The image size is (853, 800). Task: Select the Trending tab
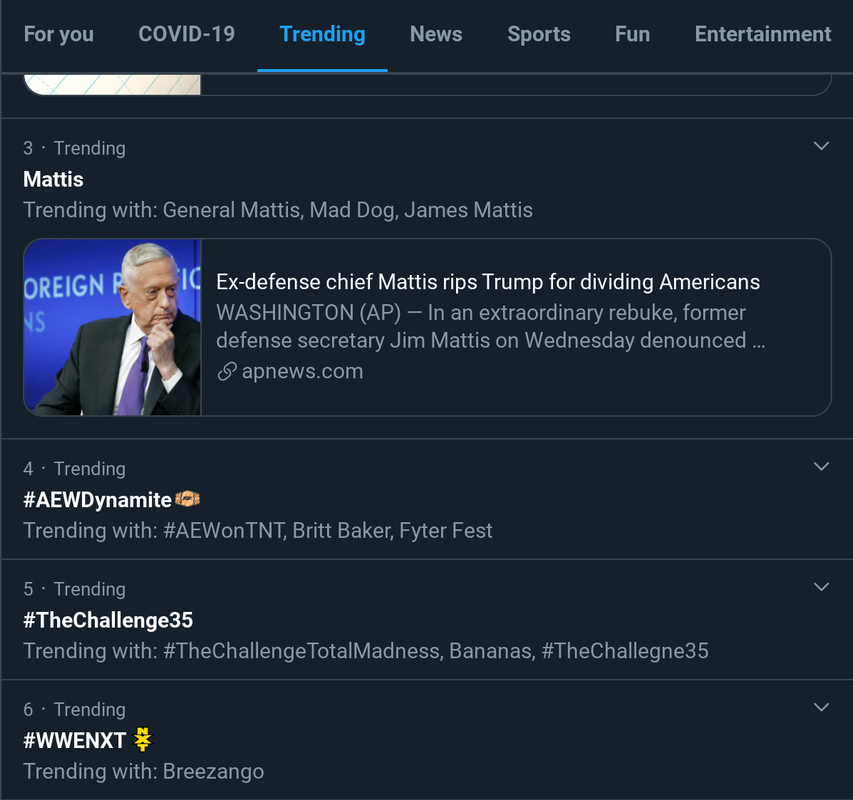[322, 34]
